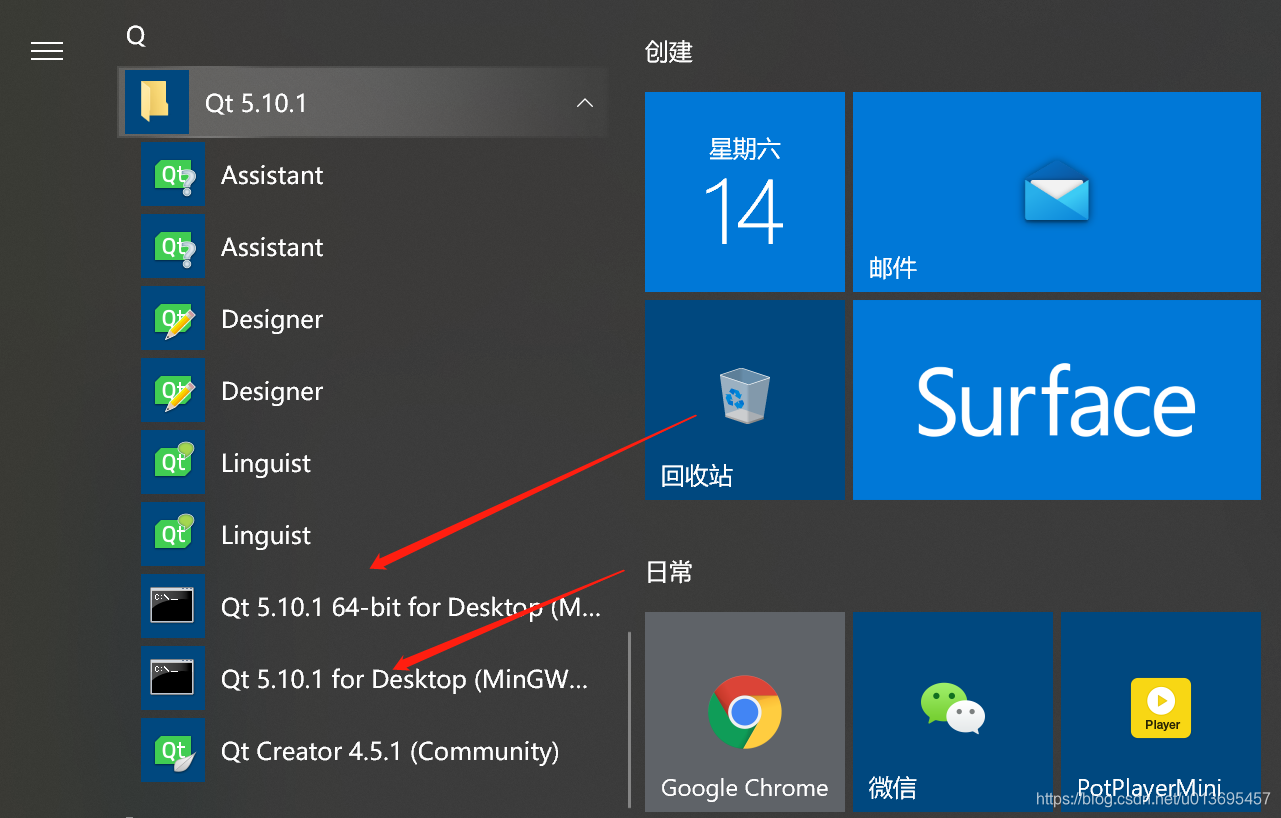
Task: Click the Qt 5.10.1 folder icon
Action: coord(156,102)
